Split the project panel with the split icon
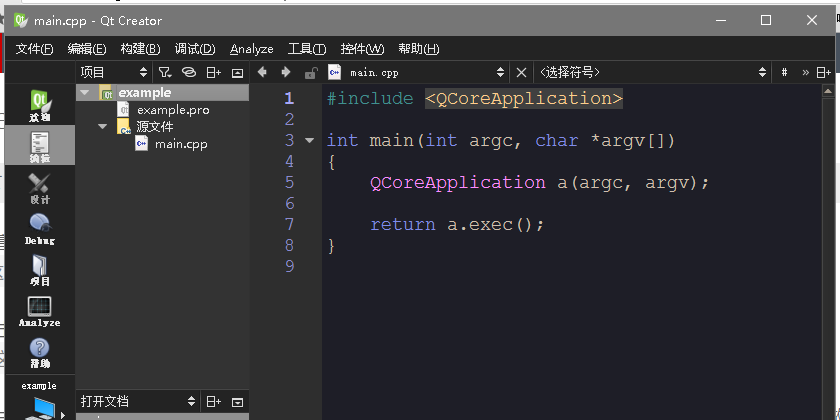 click(x=214, y=72)
